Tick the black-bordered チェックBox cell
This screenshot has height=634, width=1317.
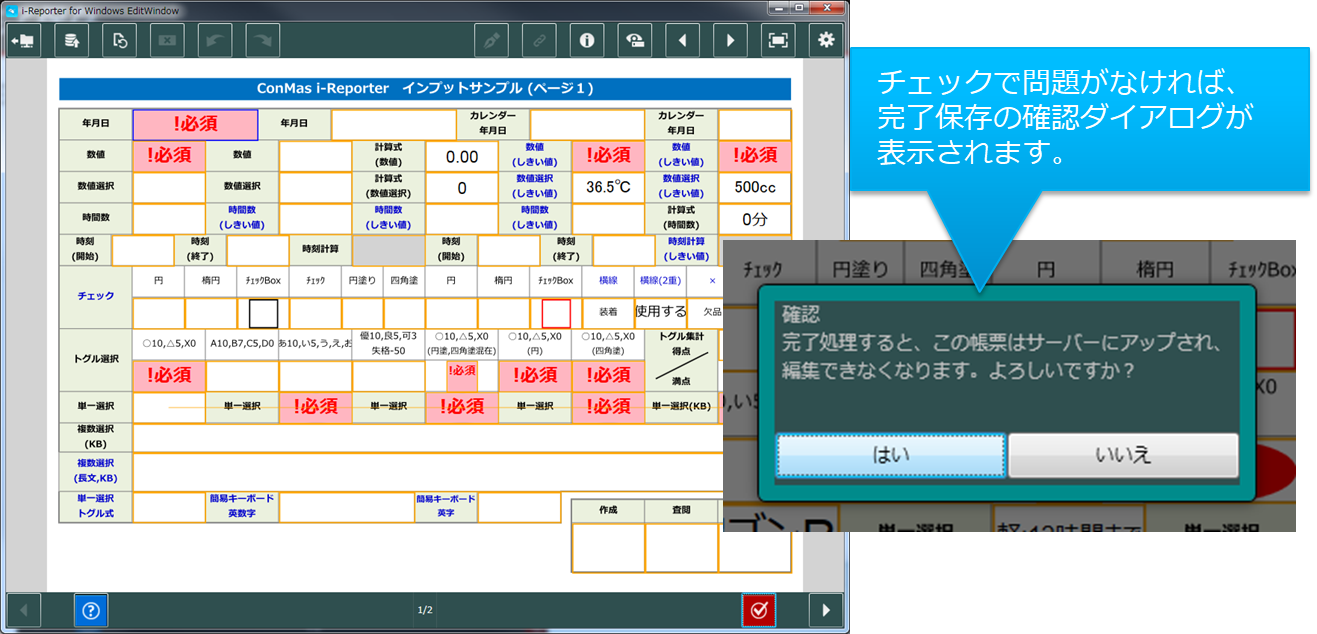[x=263, y=314]
